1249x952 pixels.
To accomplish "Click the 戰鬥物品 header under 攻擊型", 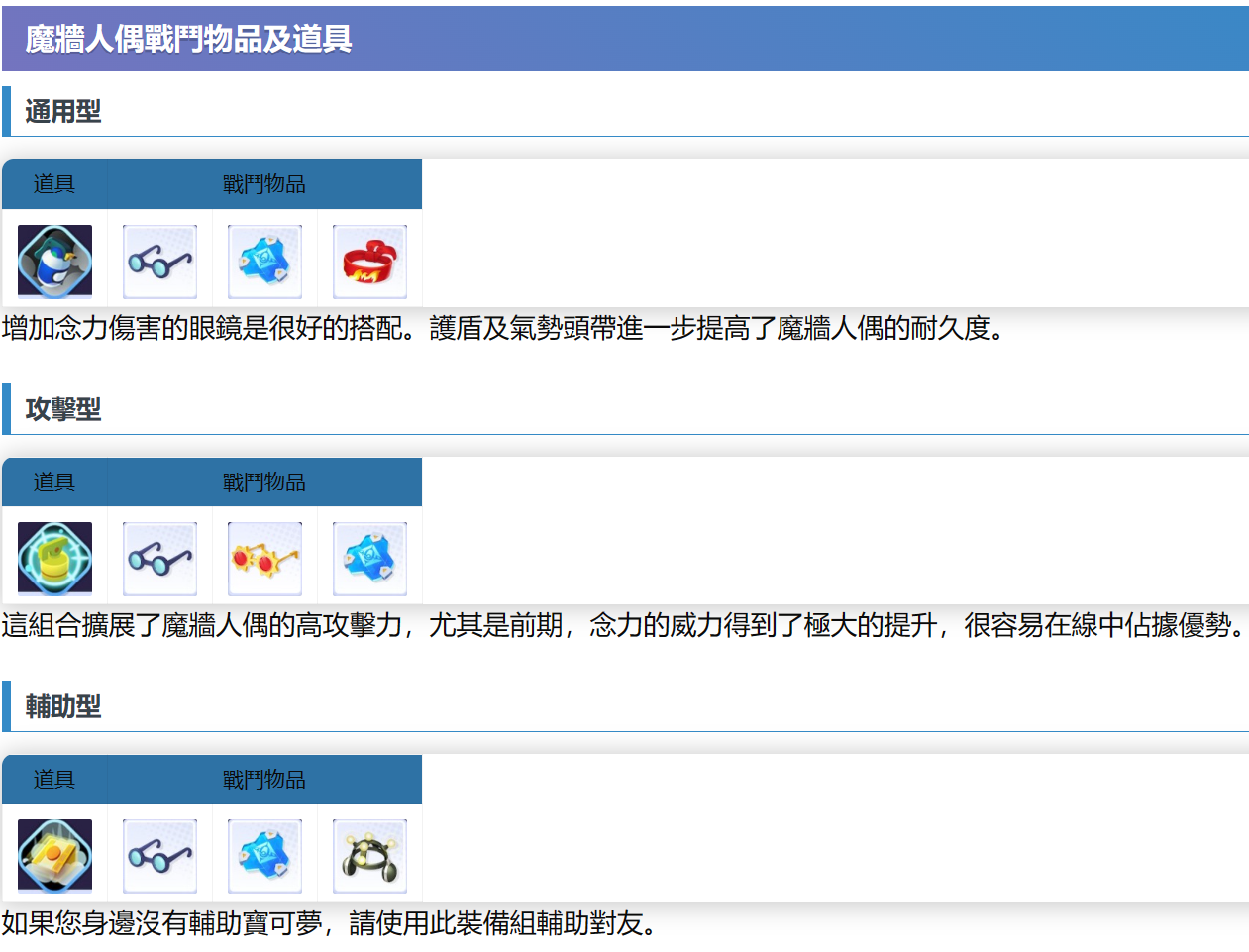I will pos(263,482).
